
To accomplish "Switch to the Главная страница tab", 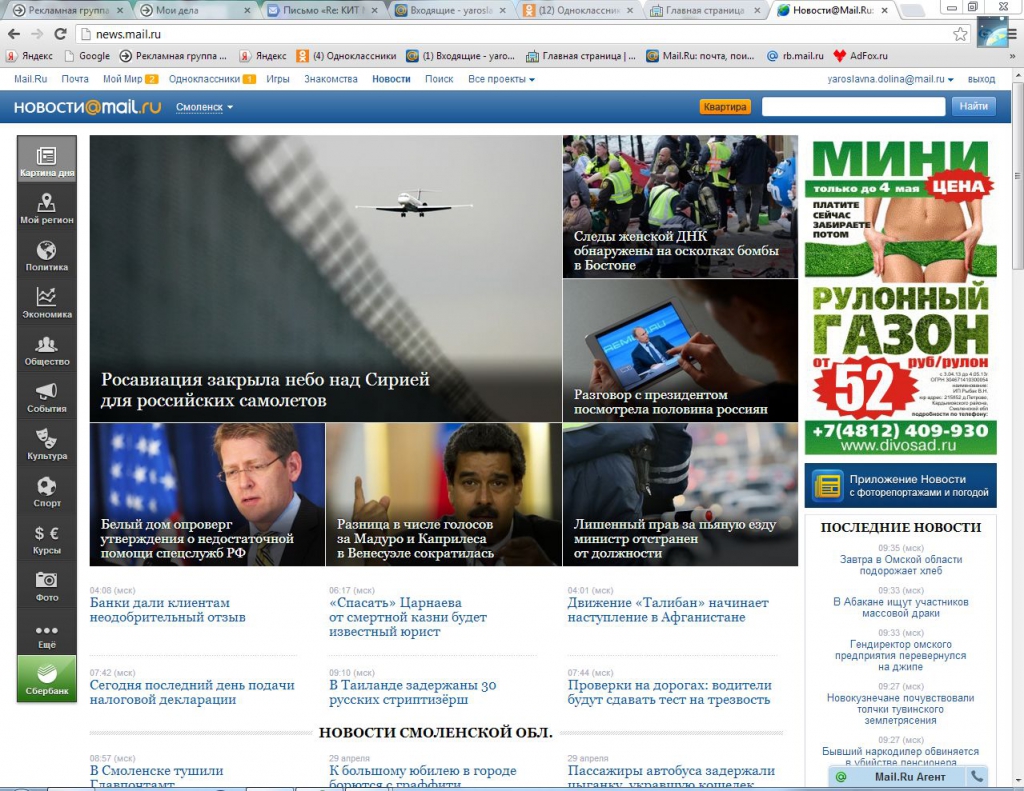I will [705, 10].
